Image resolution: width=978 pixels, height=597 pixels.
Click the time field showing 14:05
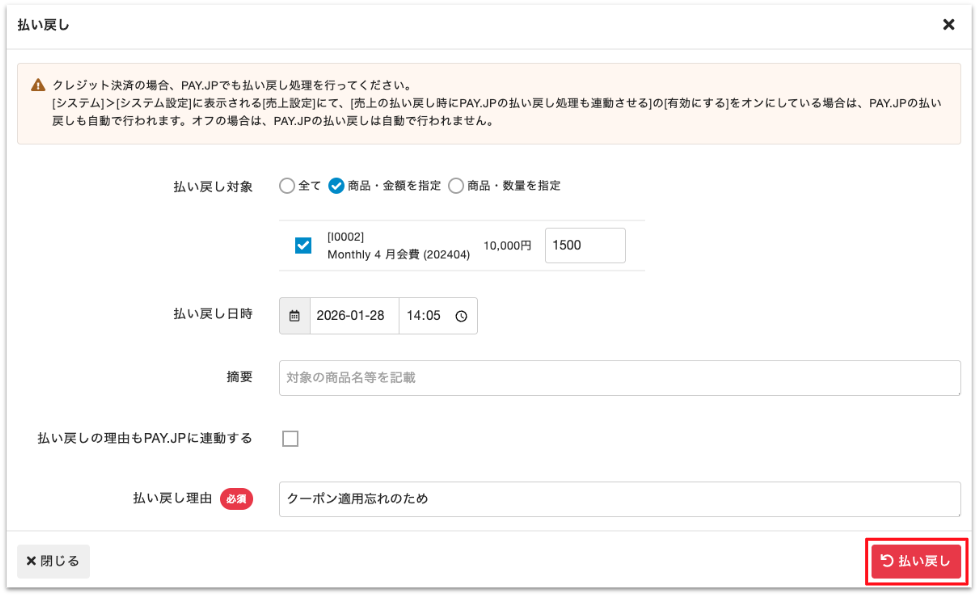click(x=426, y=315)
